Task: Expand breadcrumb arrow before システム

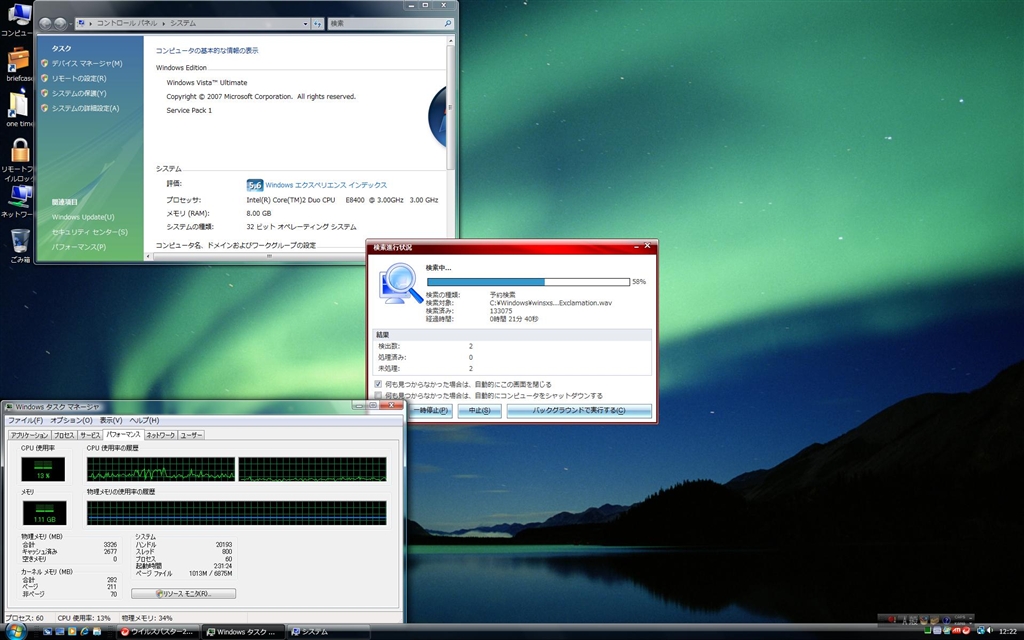Action: click(x=164, y=24)
